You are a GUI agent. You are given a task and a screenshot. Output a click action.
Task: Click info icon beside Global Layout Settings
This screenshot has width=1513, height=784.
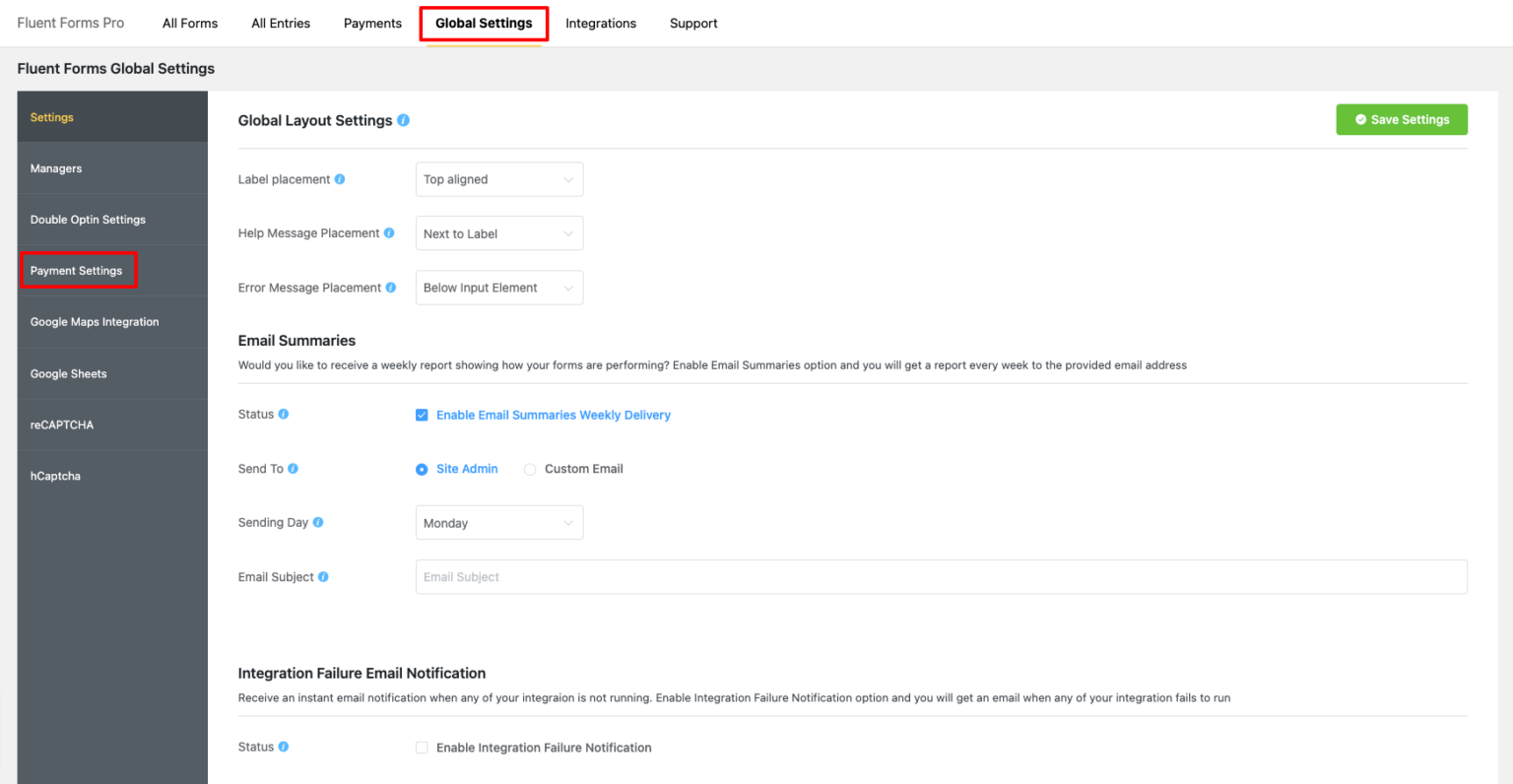point(403,120)
